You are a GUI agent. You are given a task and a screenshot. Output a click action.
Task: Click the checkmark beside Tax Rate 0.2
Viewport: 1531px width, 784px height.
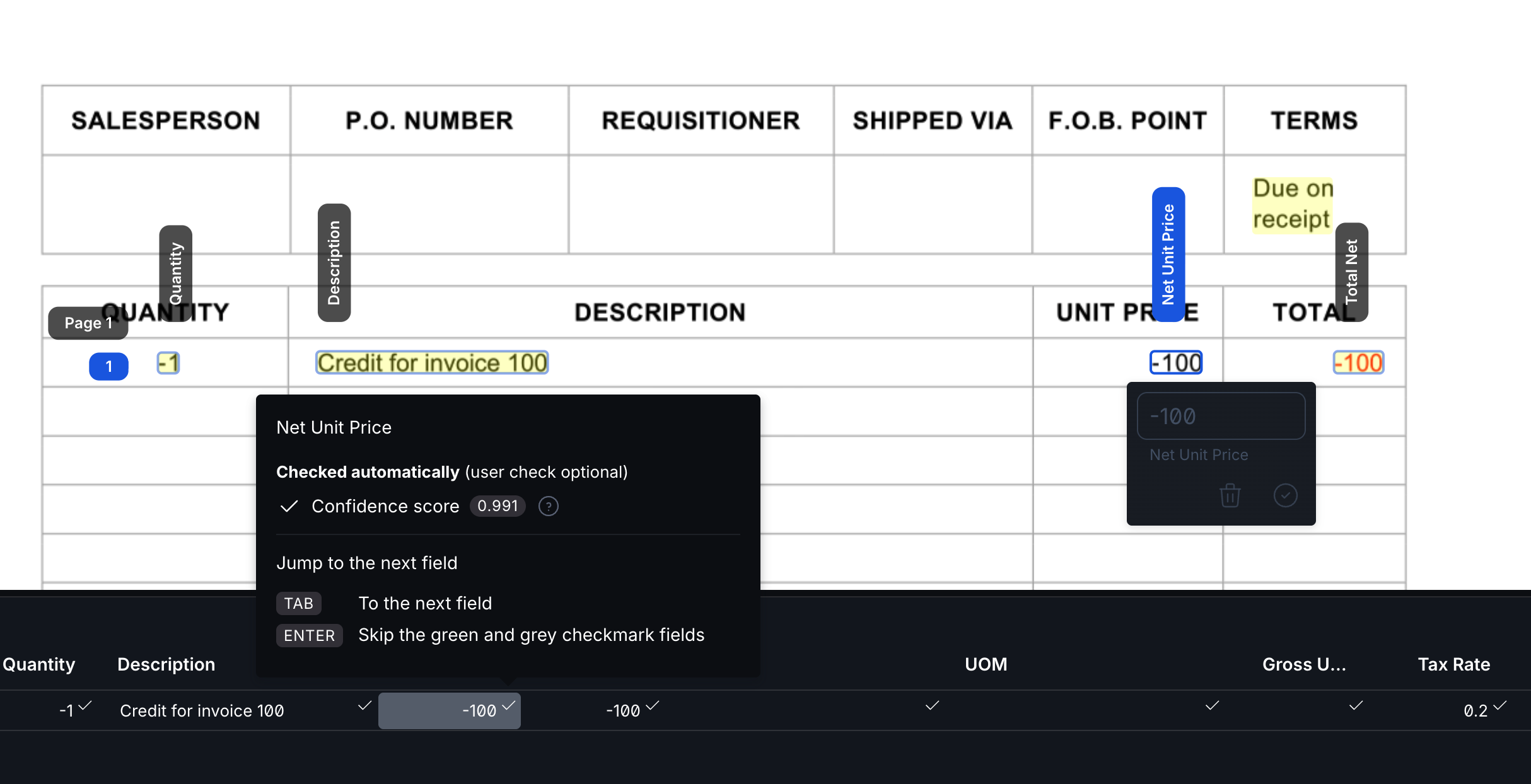point(1500,706)
